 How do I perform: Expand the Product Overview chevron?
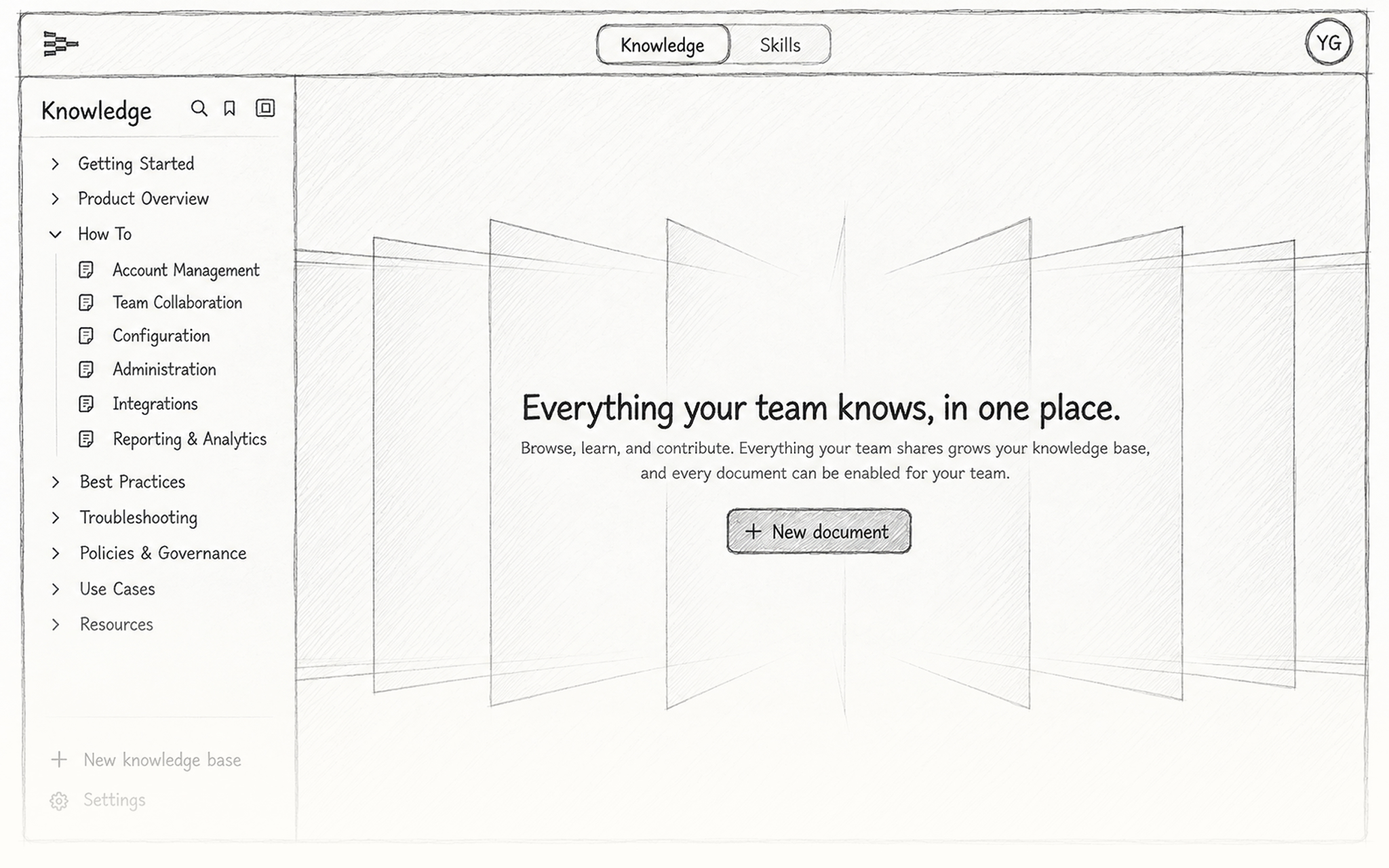pos(56,199)
